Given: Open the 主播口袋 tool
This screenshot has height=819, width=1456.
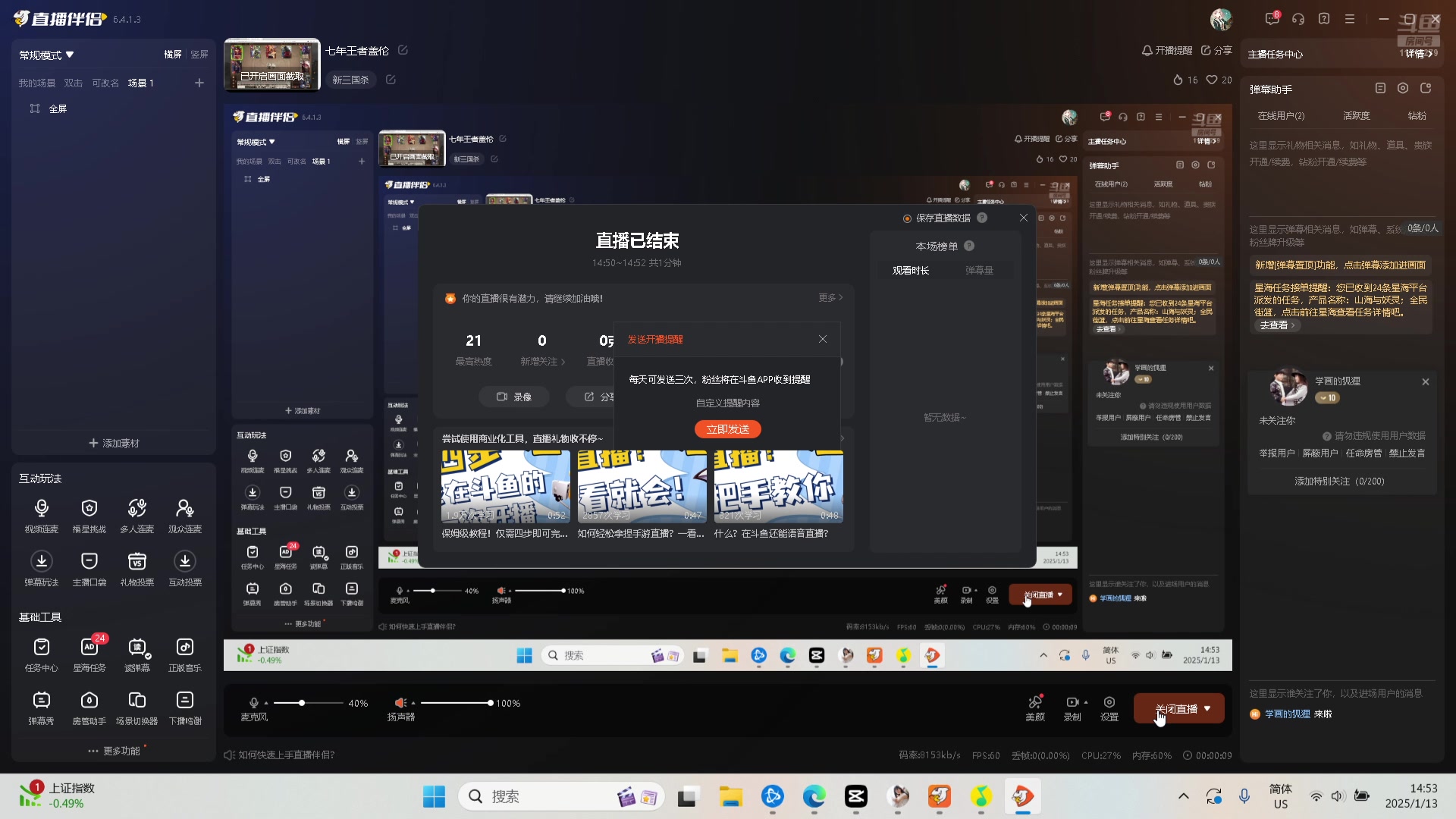Looking at the screenshot, I should (89, 569).
